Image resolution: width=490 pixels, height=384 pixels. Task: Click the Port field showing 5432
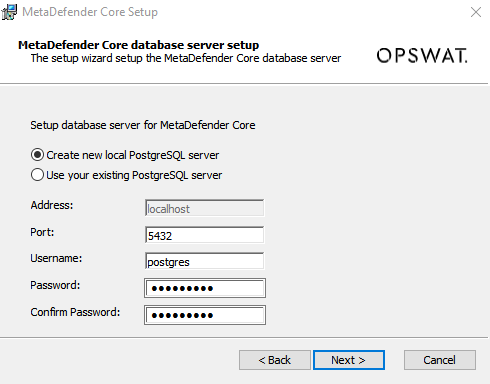[x=205, y=235]
